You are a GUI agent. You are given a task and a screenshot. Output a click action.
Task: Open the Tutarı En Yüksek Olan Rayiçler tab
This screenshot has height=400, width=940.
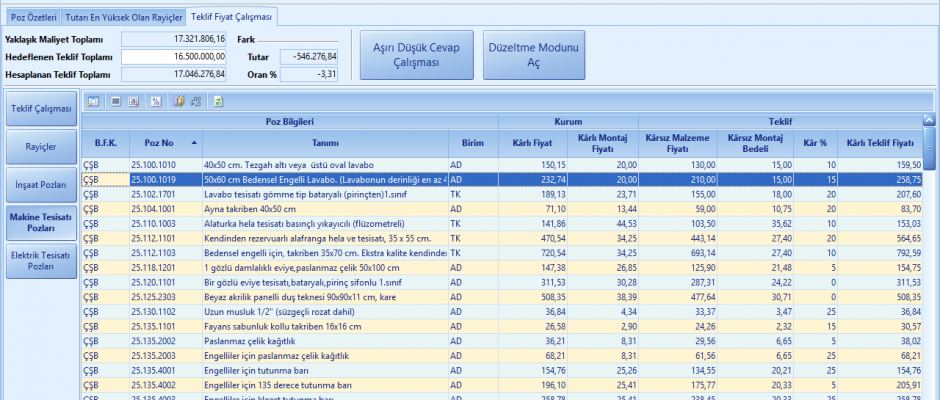coord(123,17)
